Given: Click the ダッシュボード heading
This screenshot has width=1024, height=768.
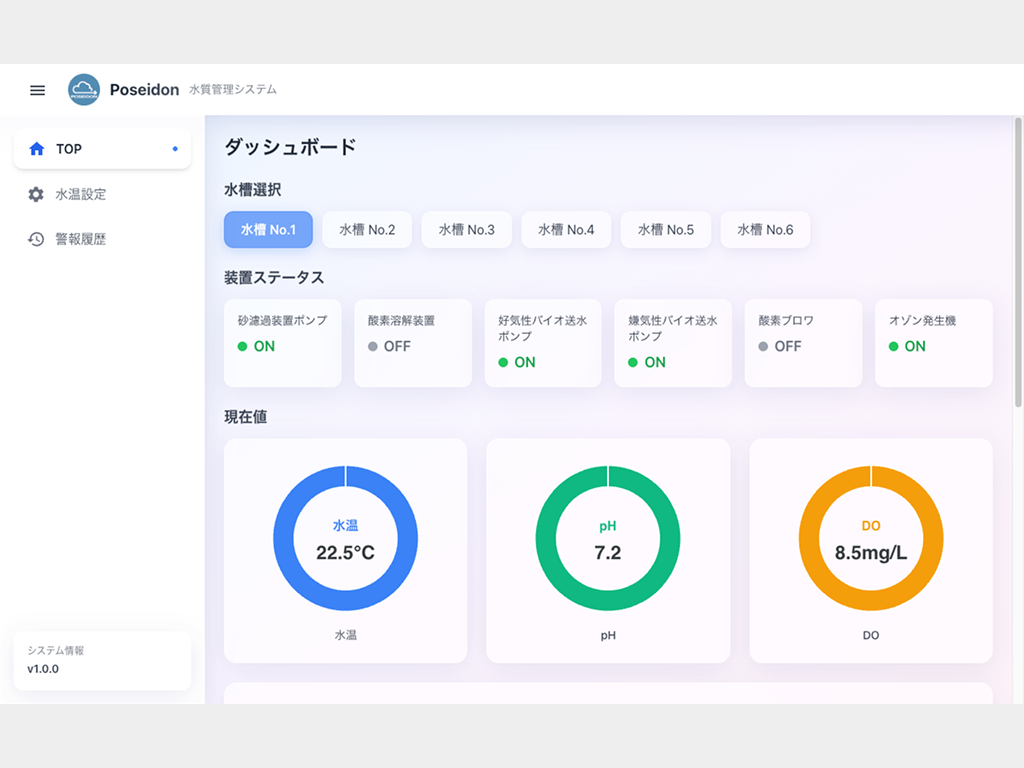Looking at the screenshot, I should 291,147.
